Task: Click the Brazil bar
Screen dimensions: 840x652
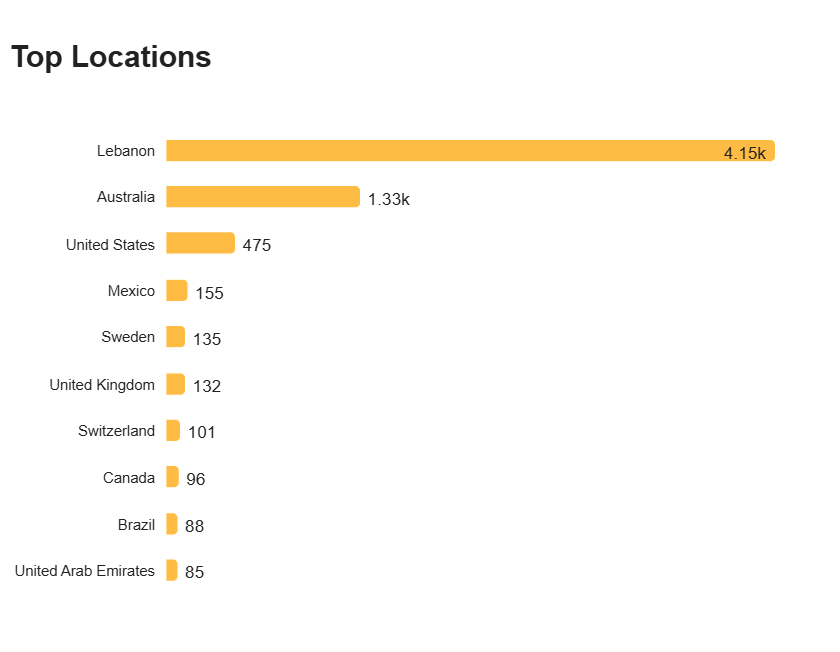Action: click(x=172, y=524)
